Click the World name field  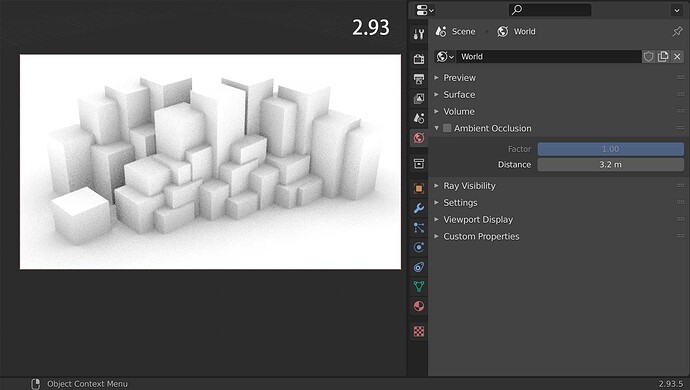click(548, 56)
